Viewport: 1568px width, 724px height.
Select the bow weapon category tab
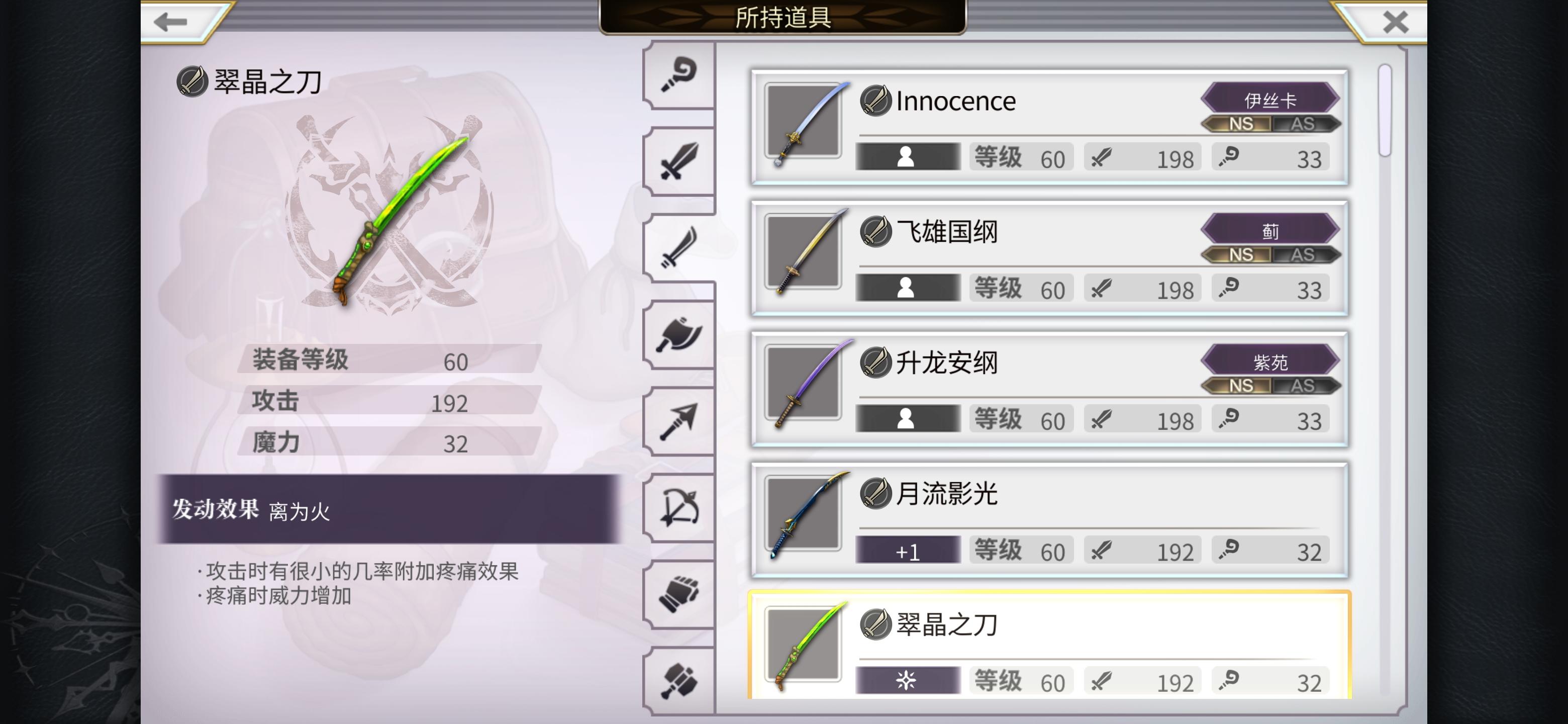[678, 507]
